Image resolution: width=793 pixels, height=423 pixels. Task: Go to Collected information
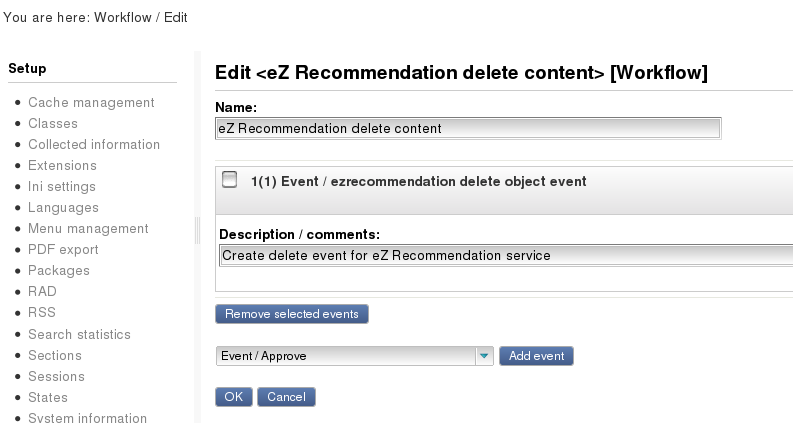[x=94, y=144]
